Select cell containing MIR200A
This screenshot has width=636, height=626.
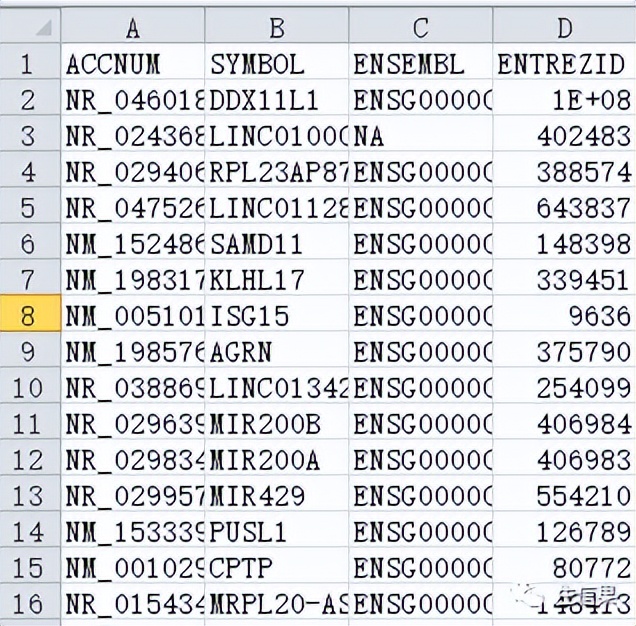point(277,458)
